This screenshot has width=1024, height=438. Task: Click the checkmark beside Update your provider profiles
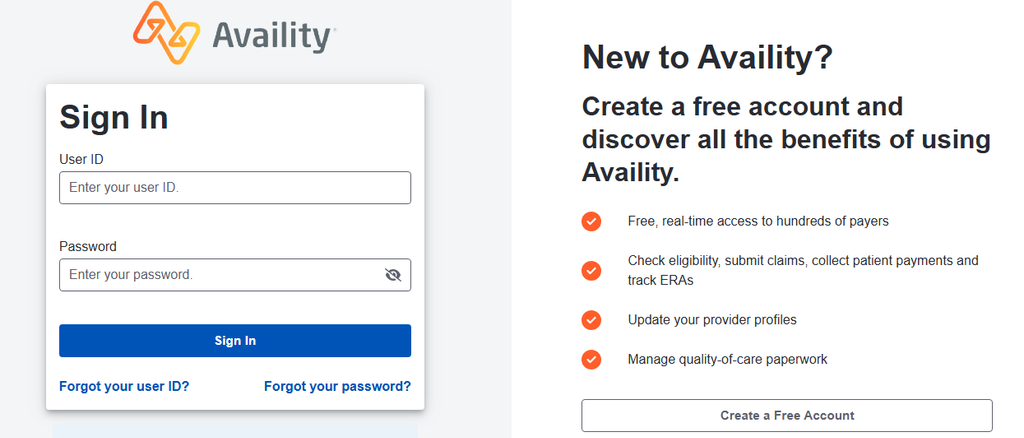pos(591,320)
